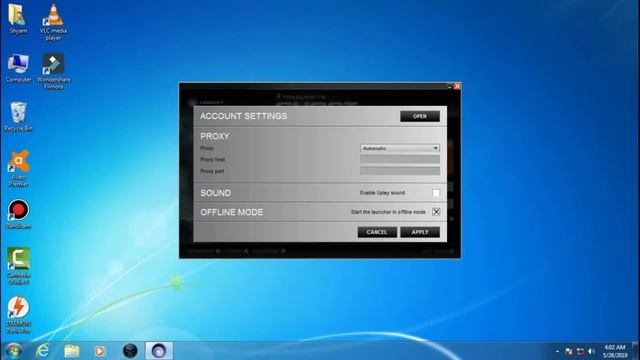Click the Proxy port input field
Image resolution: width=640 pixels, height=360 pixels.
click(x=400, y=171)
